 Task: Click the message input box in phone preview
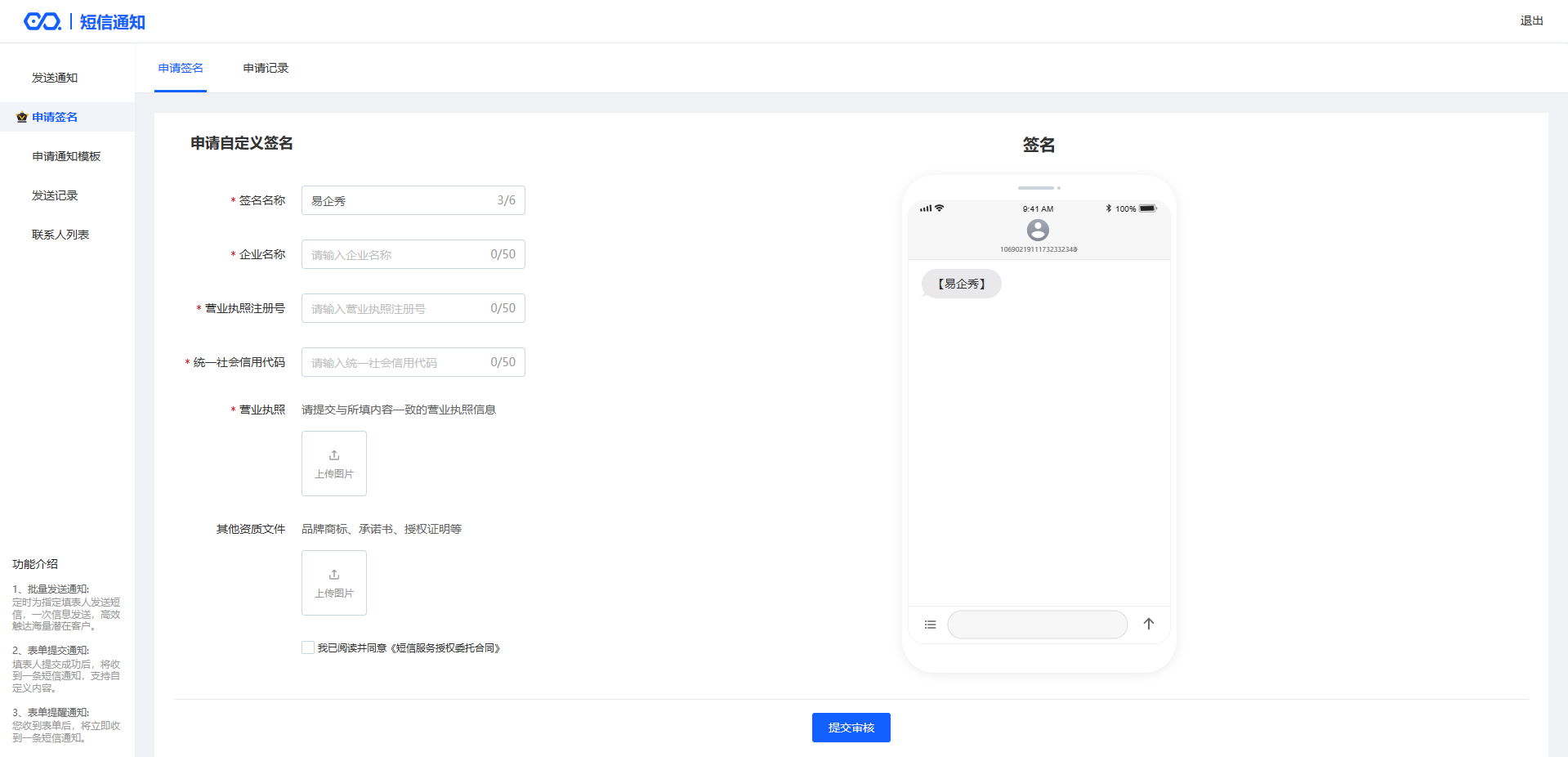click(1038, 625)
